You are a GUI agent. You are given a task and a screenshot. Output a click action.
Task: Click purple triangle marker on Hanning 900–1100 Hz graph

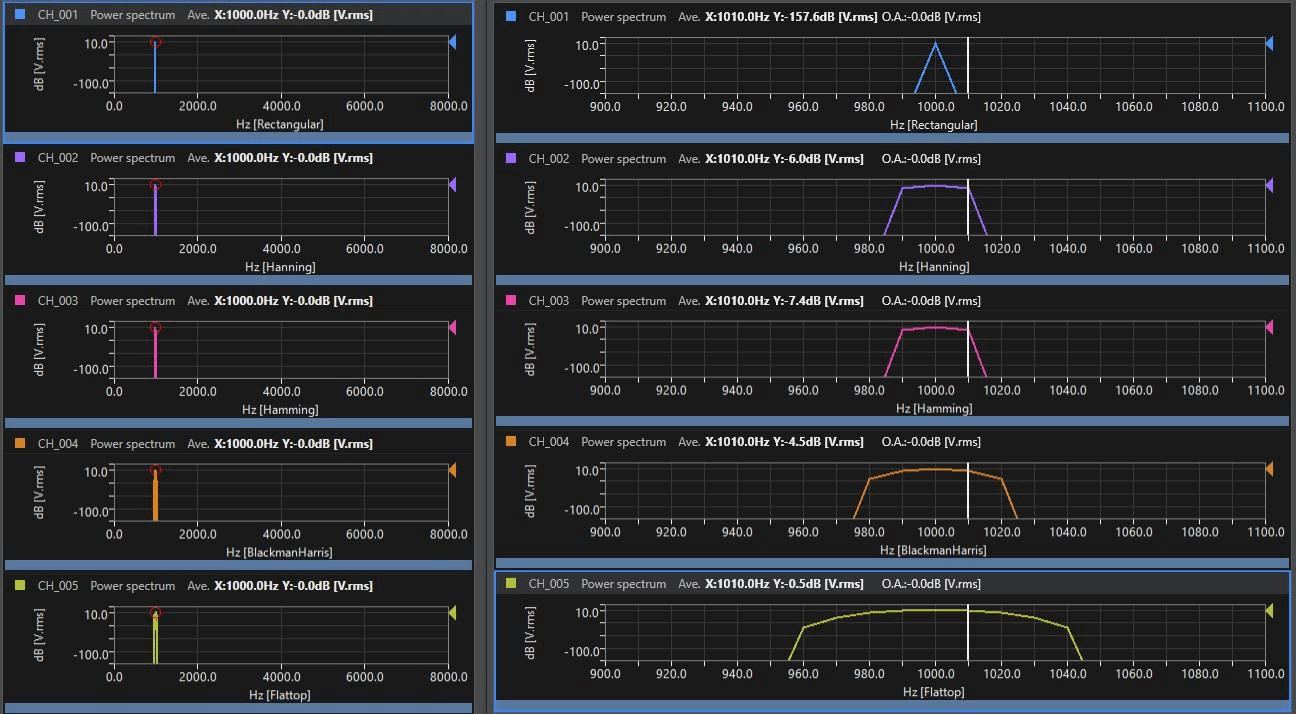(1270, 186)
